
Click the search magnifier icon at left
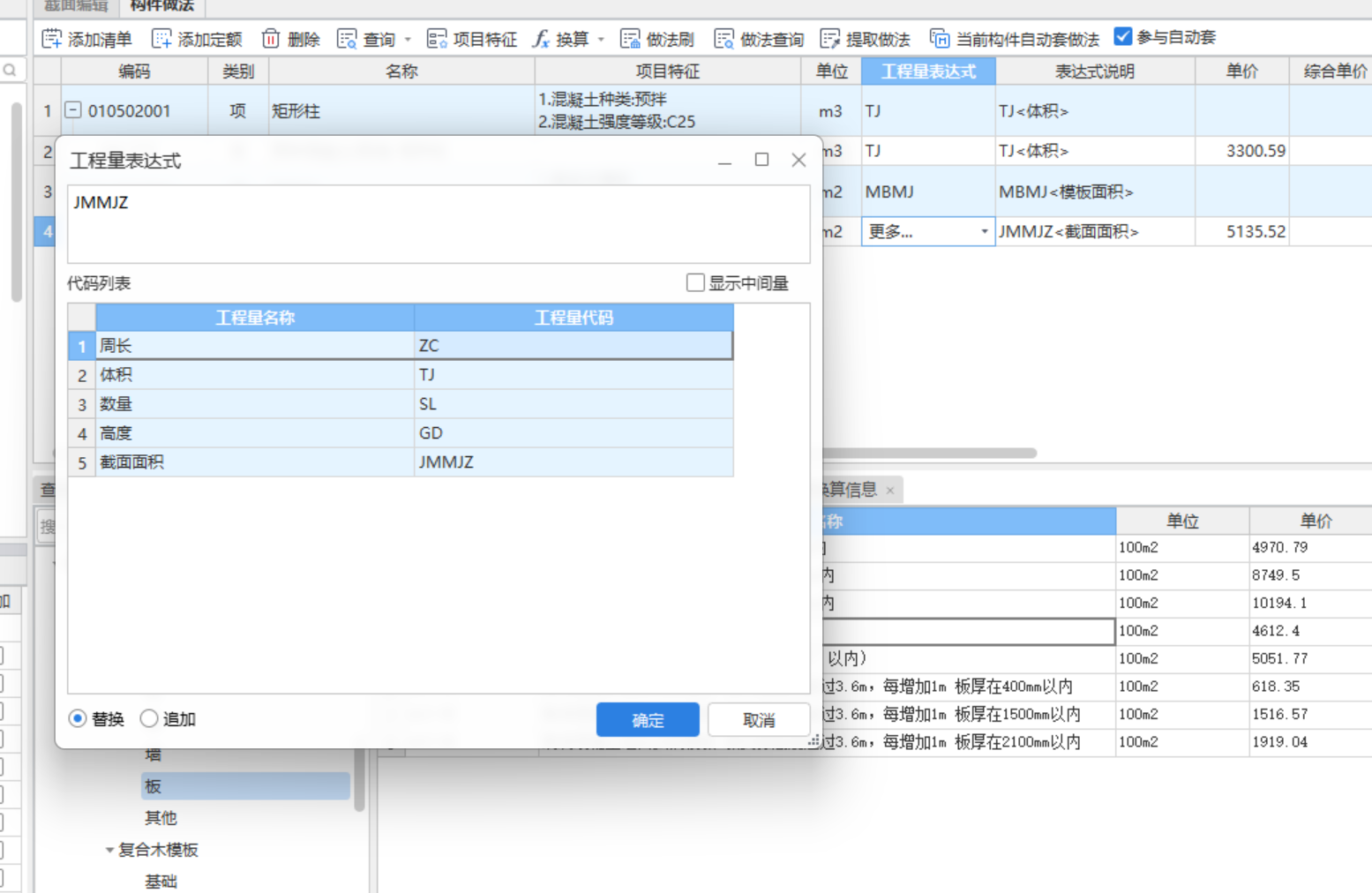pos(10,71)
